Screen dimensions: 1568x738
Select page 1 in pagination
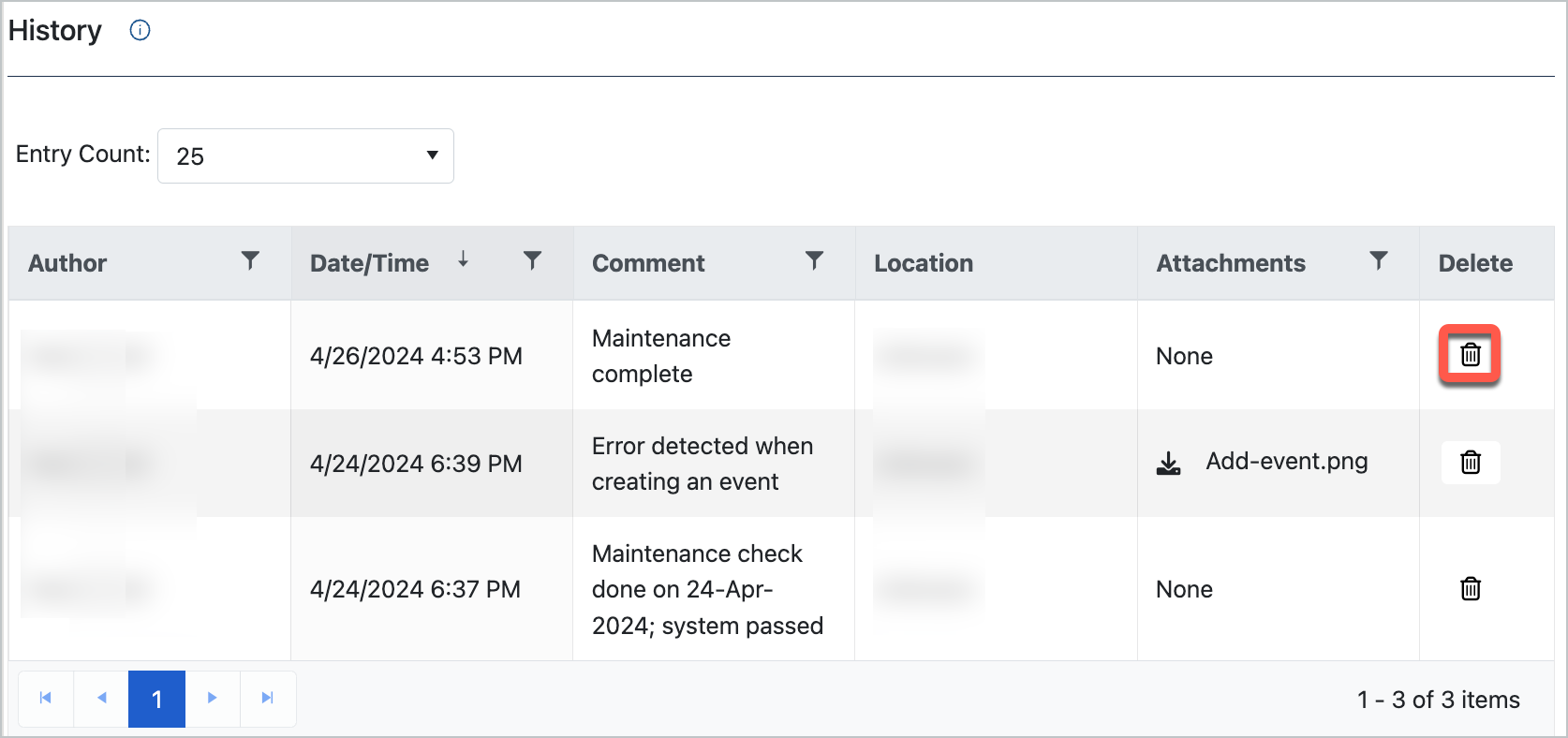click(156, 699)
